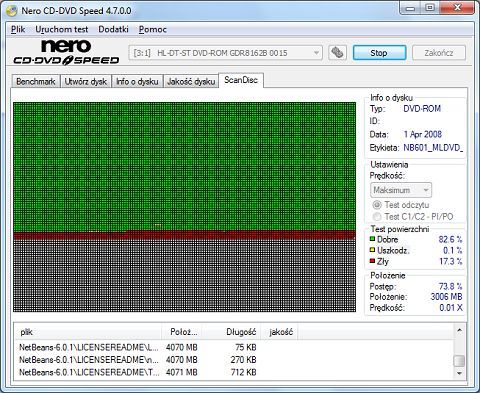Click the 73.8 % Postęp value
Viewport: 480px width, 393px height.
[450, 286]
